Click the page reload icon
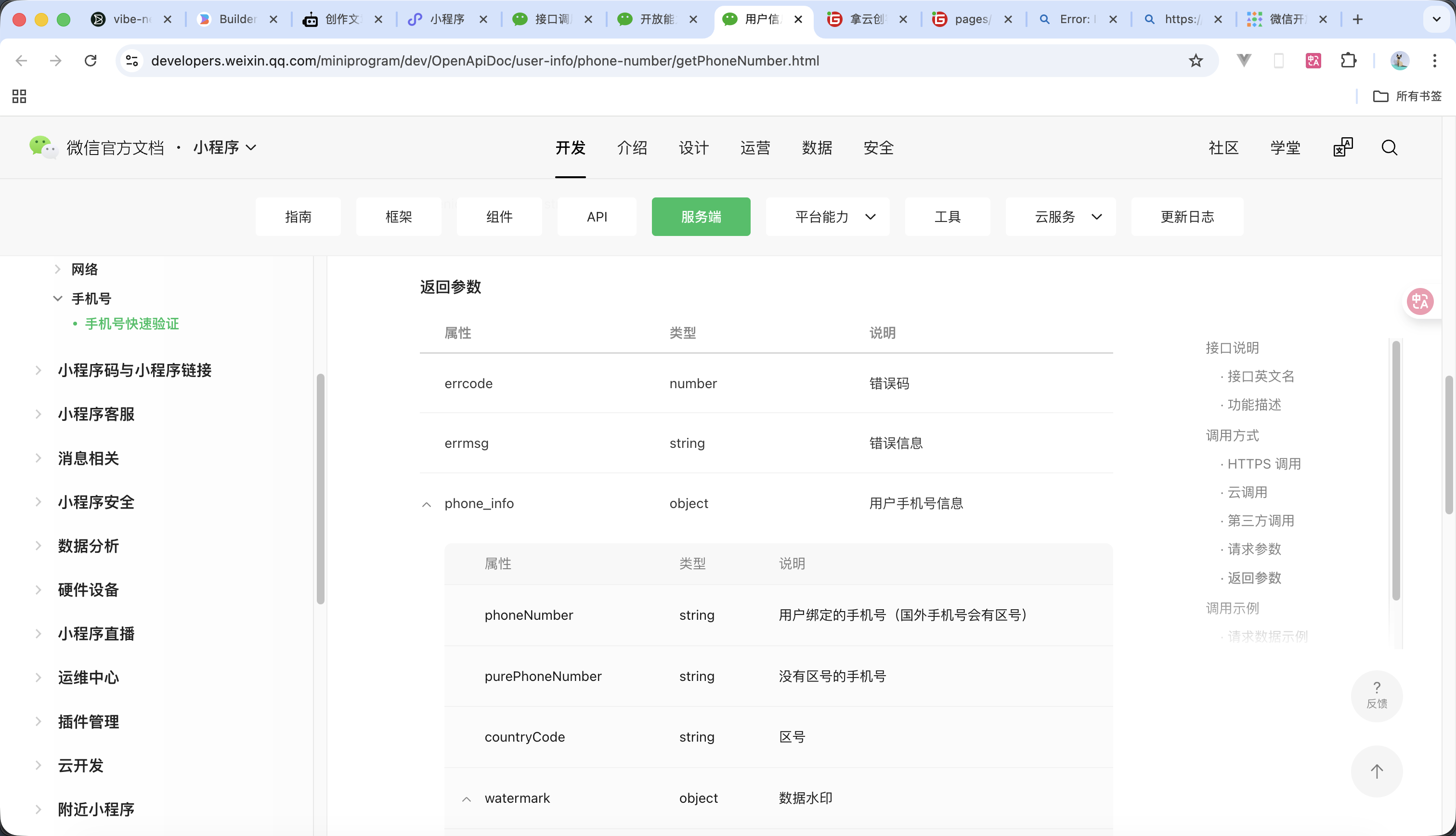This screenshot has width=1456, height=836. (x=91, y=60)
